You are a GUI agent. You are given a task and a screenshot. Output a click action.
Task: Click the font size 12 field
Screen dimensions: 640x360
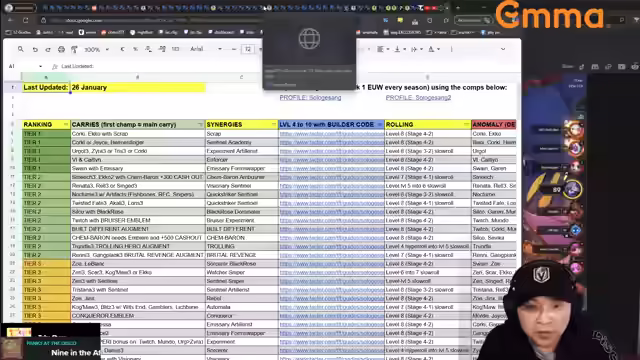pos(248,49)
